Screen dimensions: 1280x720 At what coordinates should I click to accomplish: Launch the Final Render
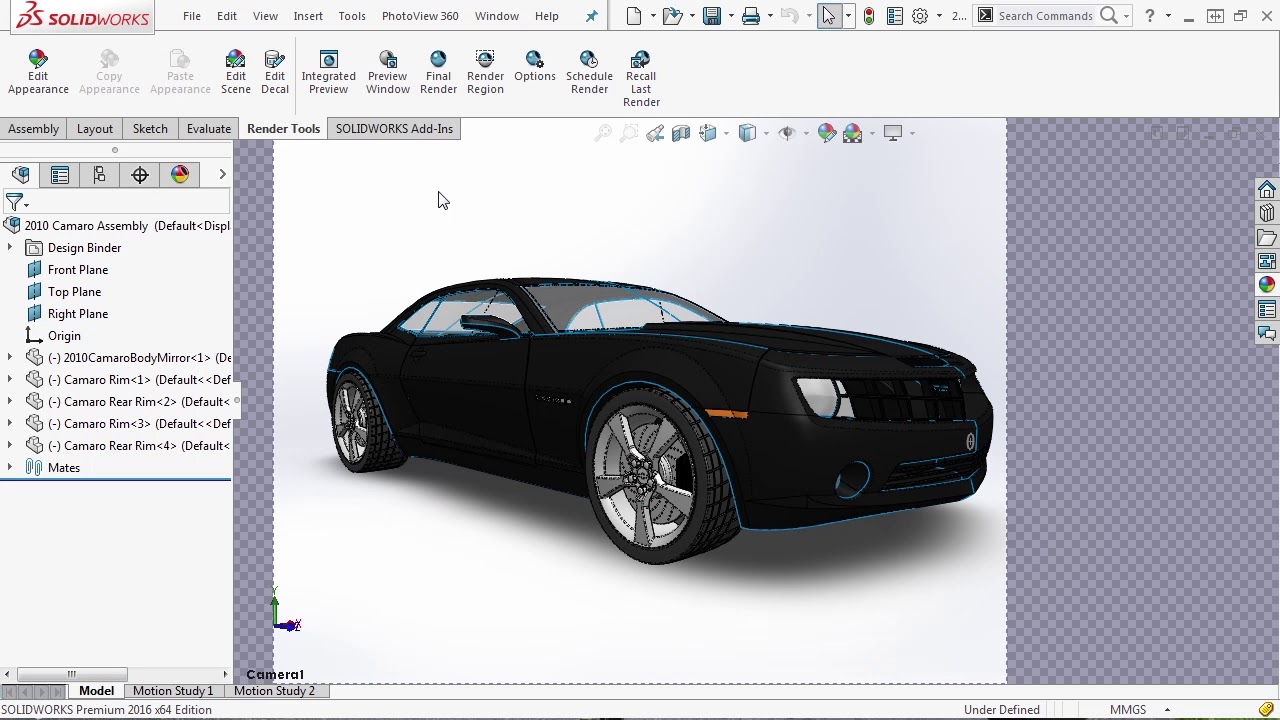(x=438, y=73)
